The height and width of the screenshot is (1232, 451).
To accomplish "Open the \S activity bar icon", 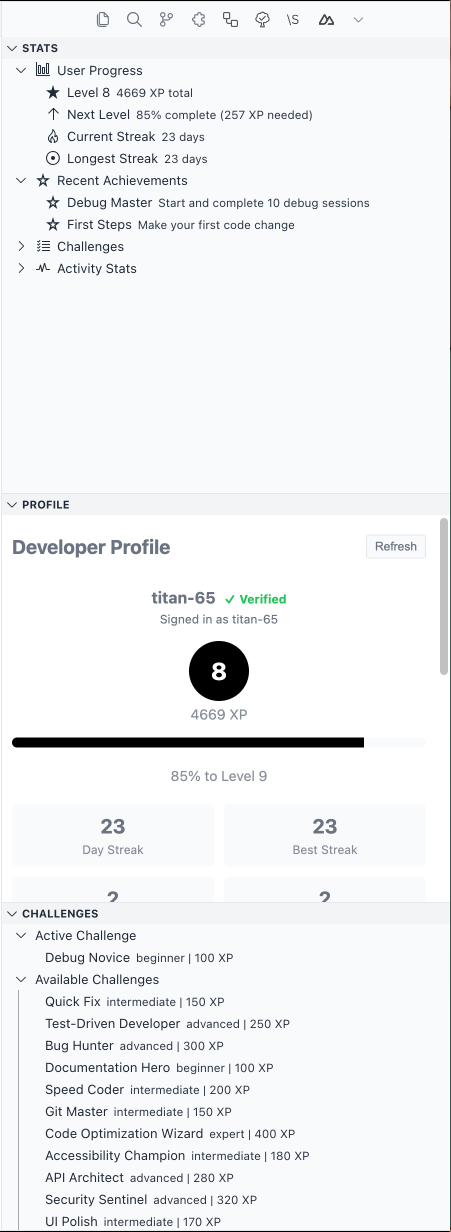I will (293, 19).
